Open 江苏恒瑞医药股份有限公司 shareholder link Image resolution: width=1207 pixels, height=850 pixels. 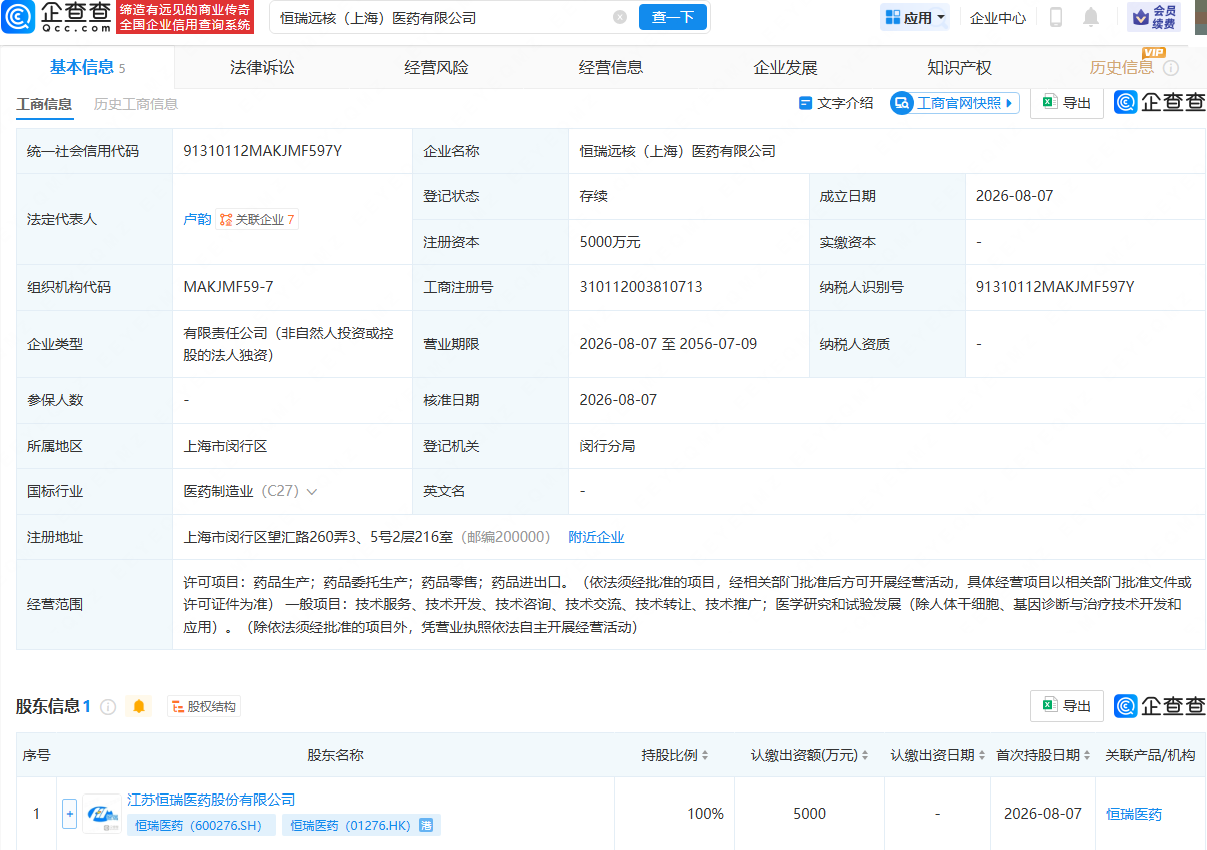pos(212,800)
